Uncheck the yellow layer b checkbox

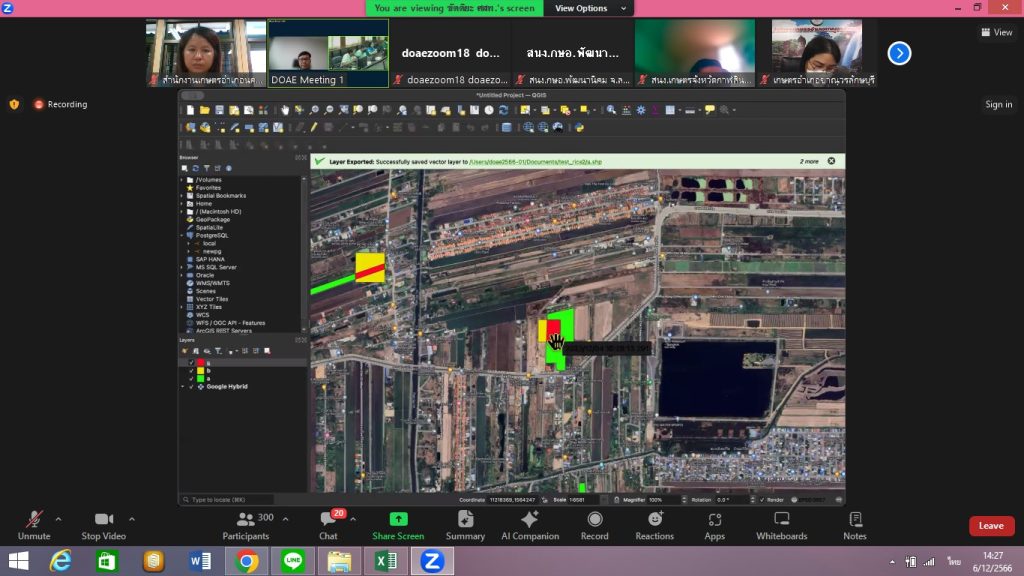pyautogui.click(x=192, y=371)
